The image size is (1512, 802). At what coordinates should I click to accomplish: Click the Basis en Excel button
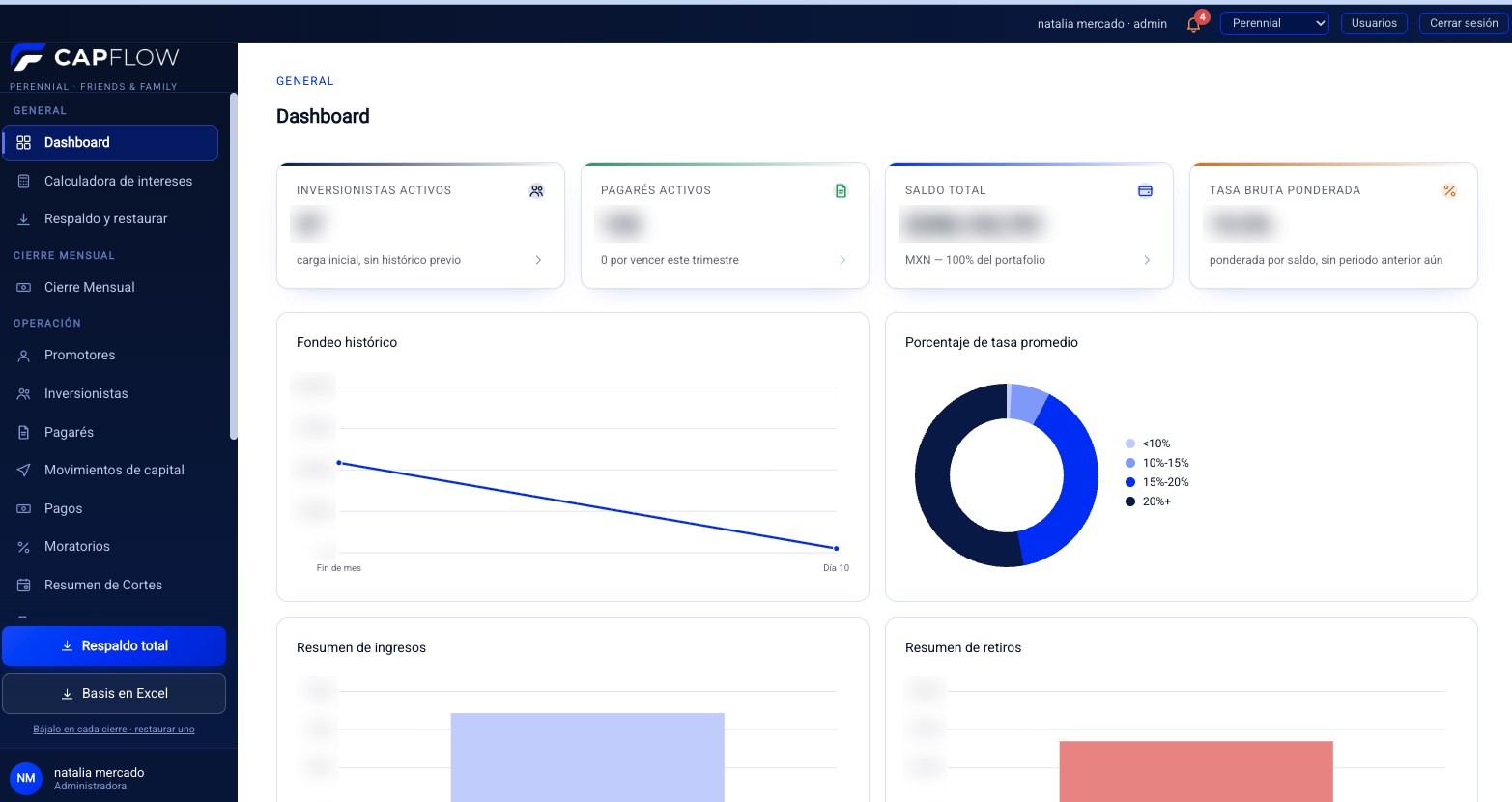(x=114, y=694)
